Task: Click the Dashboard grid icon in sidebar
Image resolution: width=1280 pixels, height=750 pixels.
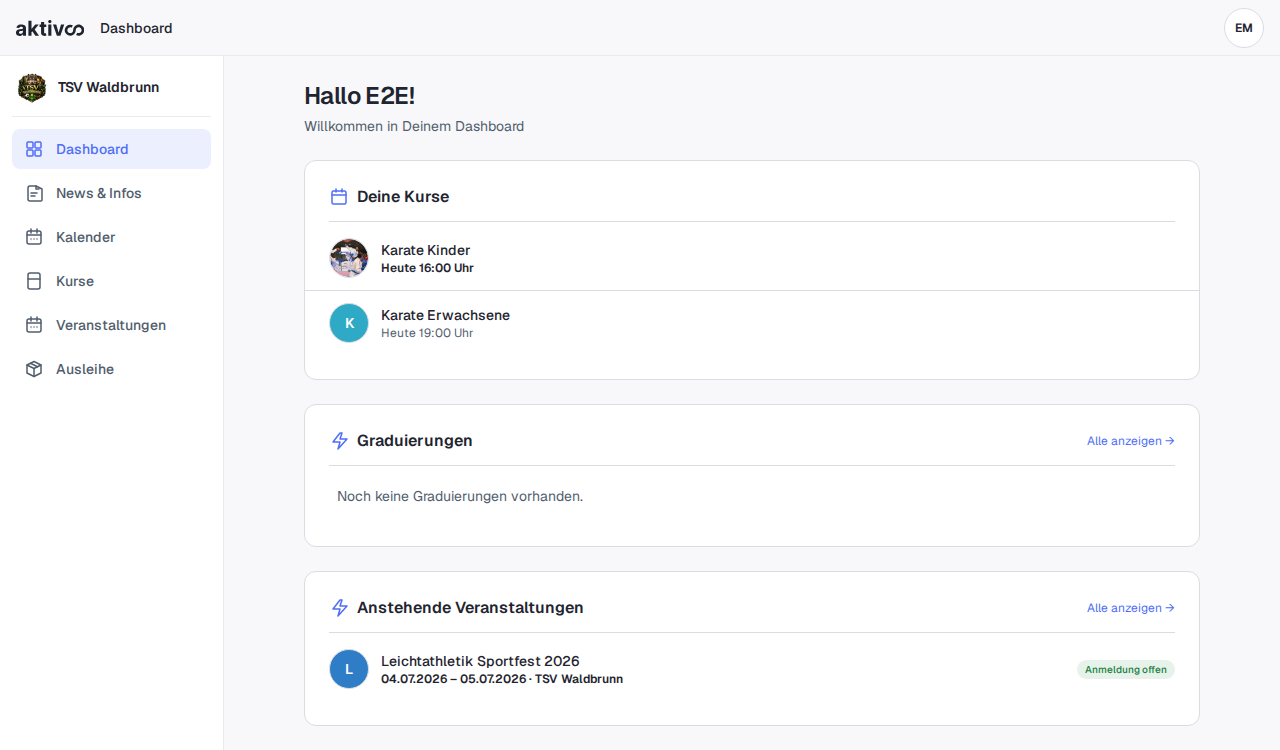Action: coord(34,149)
